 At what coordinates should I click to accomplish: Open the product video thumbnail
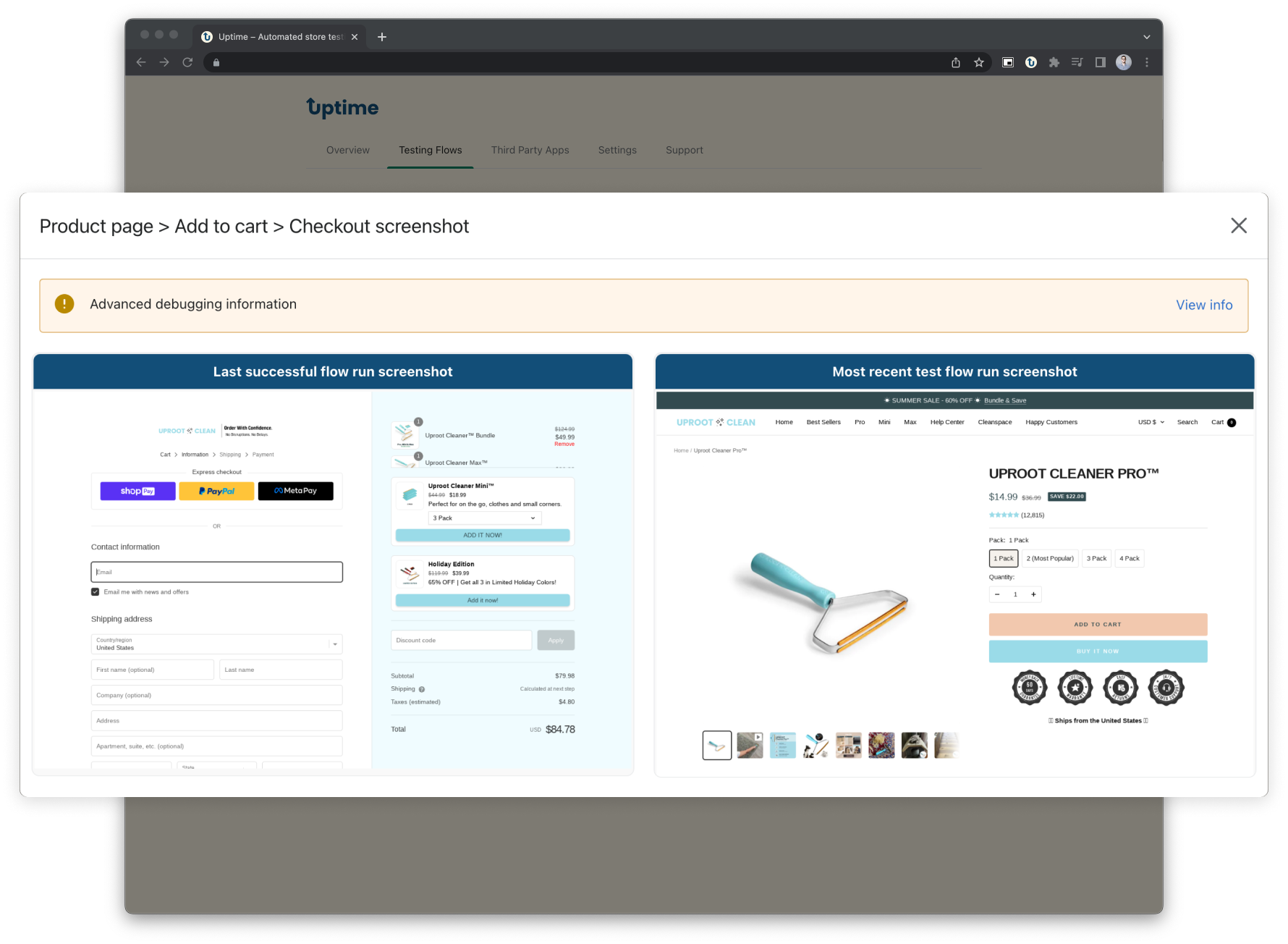750,745
